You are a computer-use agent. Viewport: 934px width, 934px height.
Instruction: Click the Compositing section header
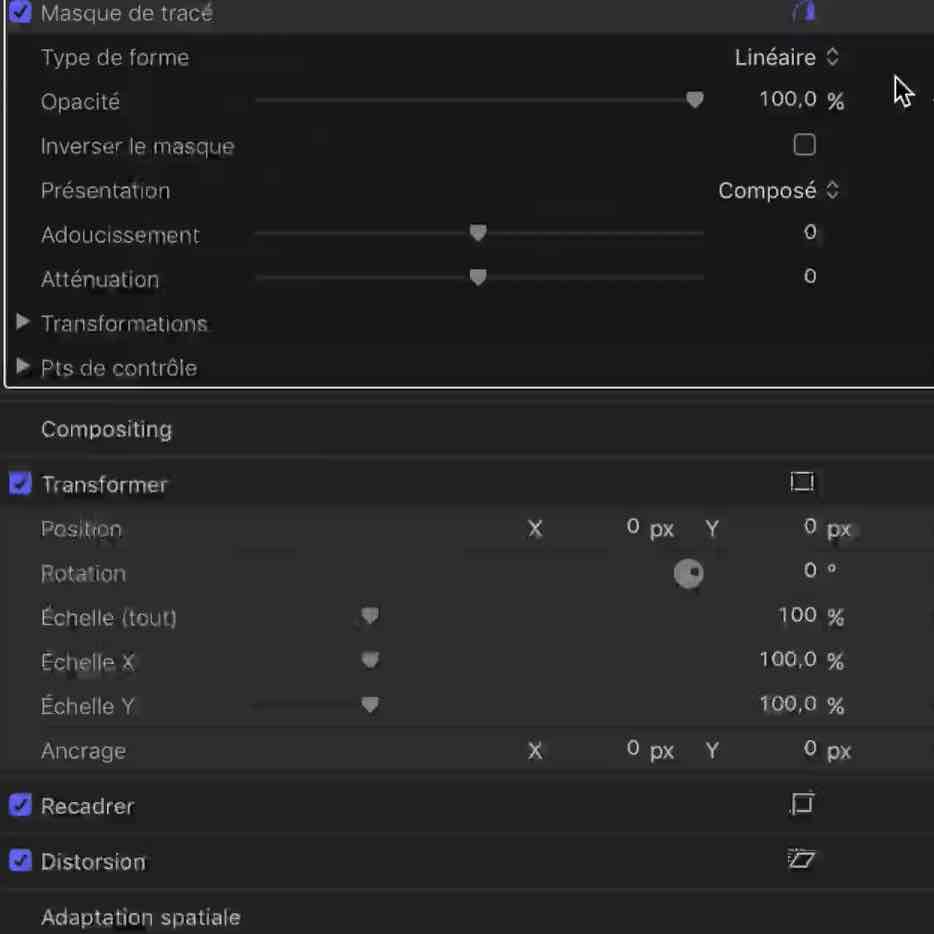tap(107, 429)
